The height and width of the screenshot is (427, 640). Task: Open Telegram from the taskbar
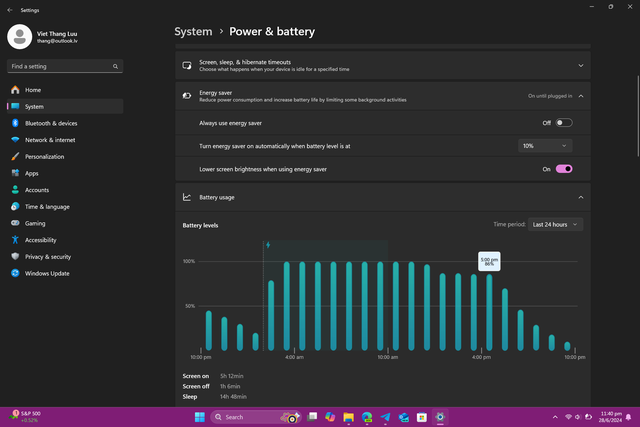pos(385,417)
